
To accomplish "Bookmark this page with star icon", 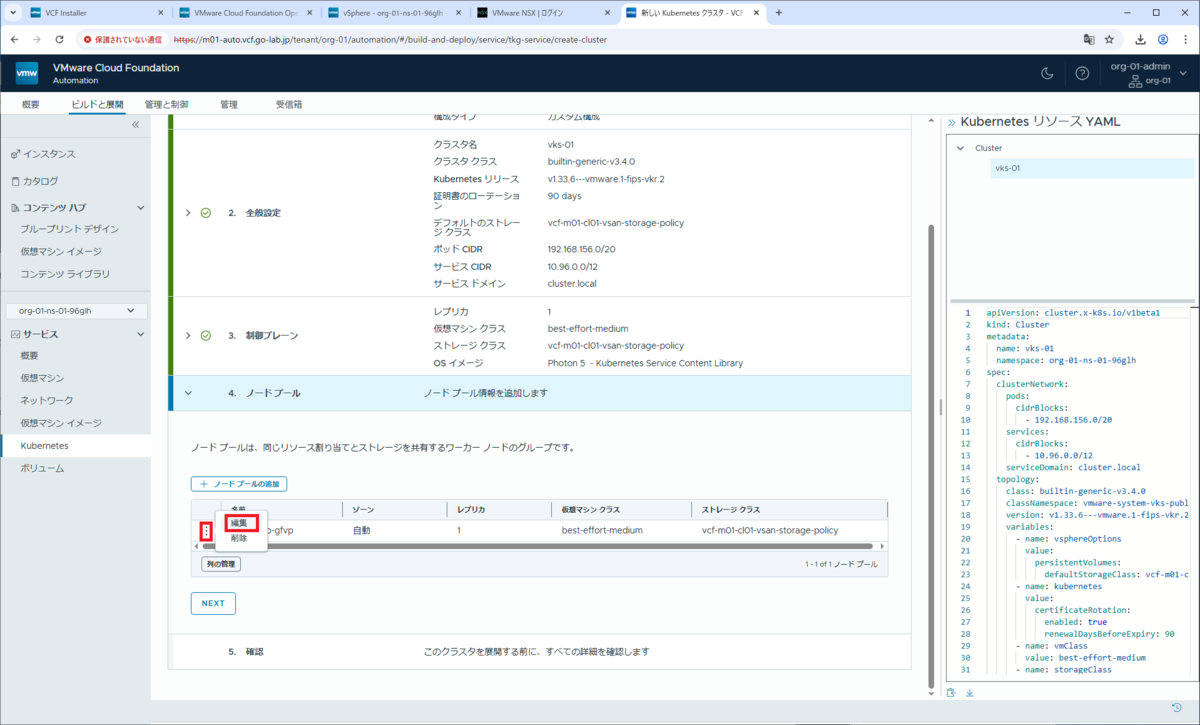I will point(1109,40).
